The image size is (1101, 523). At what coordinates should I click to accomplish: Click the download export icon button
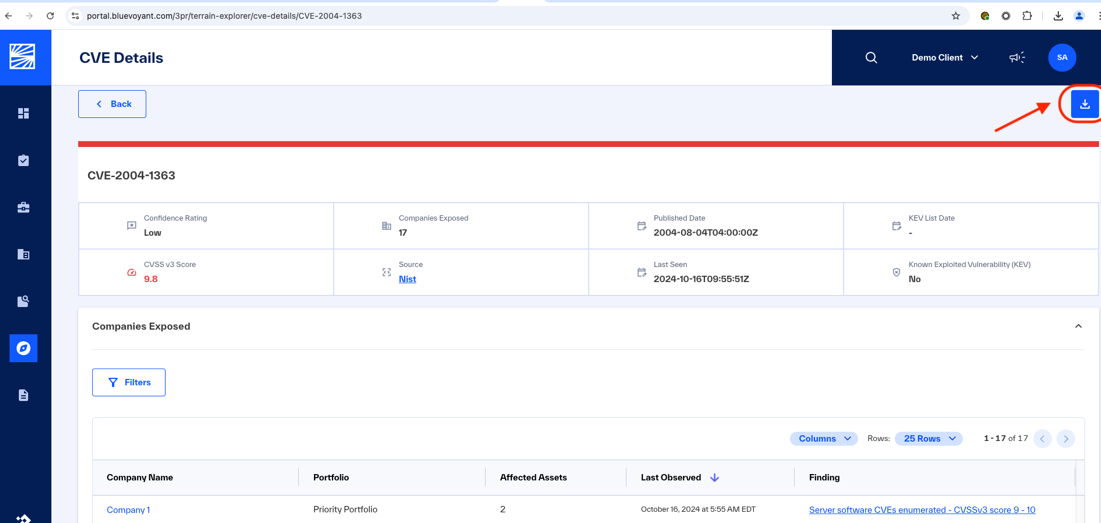1085,105
